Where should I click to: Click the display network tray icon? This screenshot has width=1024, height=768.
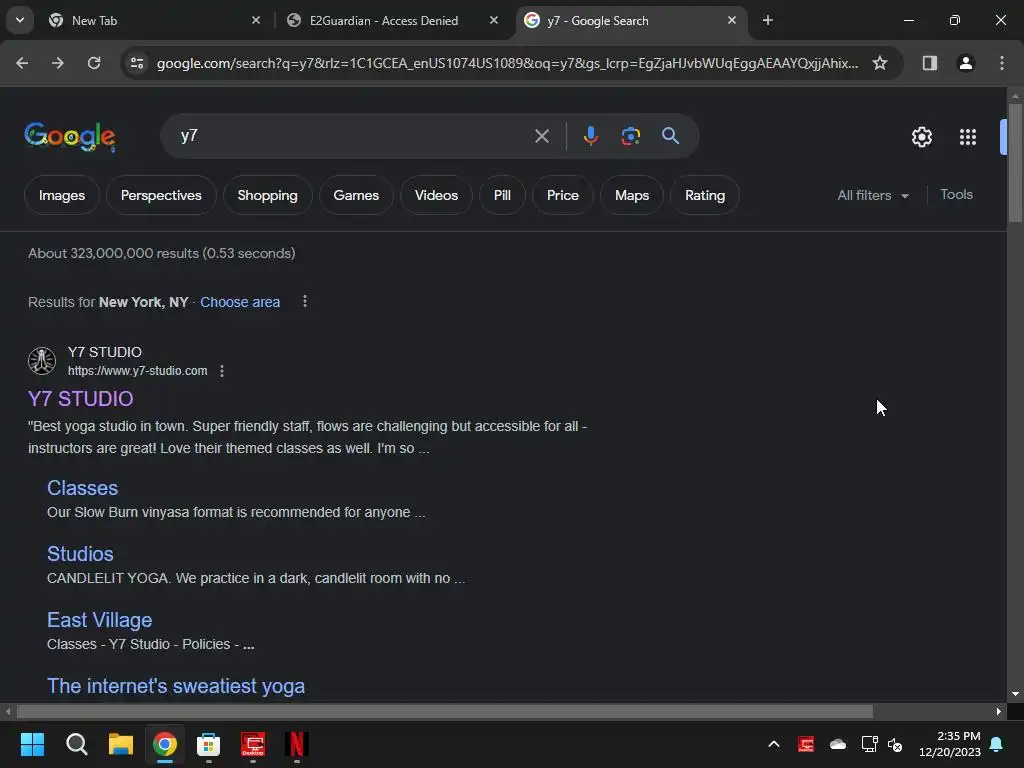pyautogui.click(x=869, y=744)
